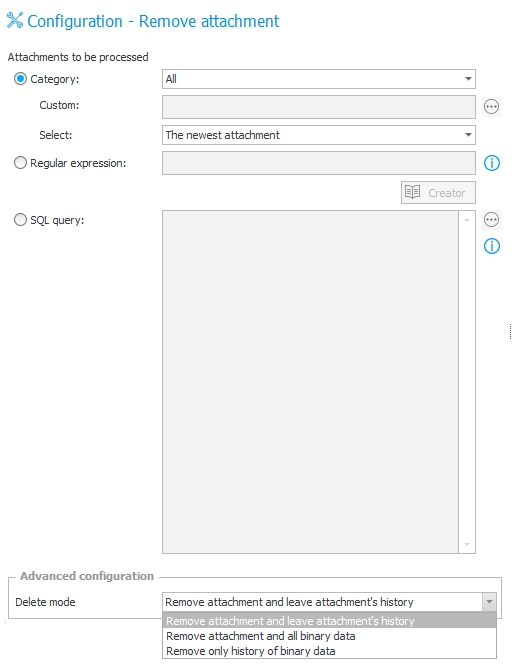Select the Regular expression radio button
The height and width of the screenshot is (670, 519).
coord(20,163)
